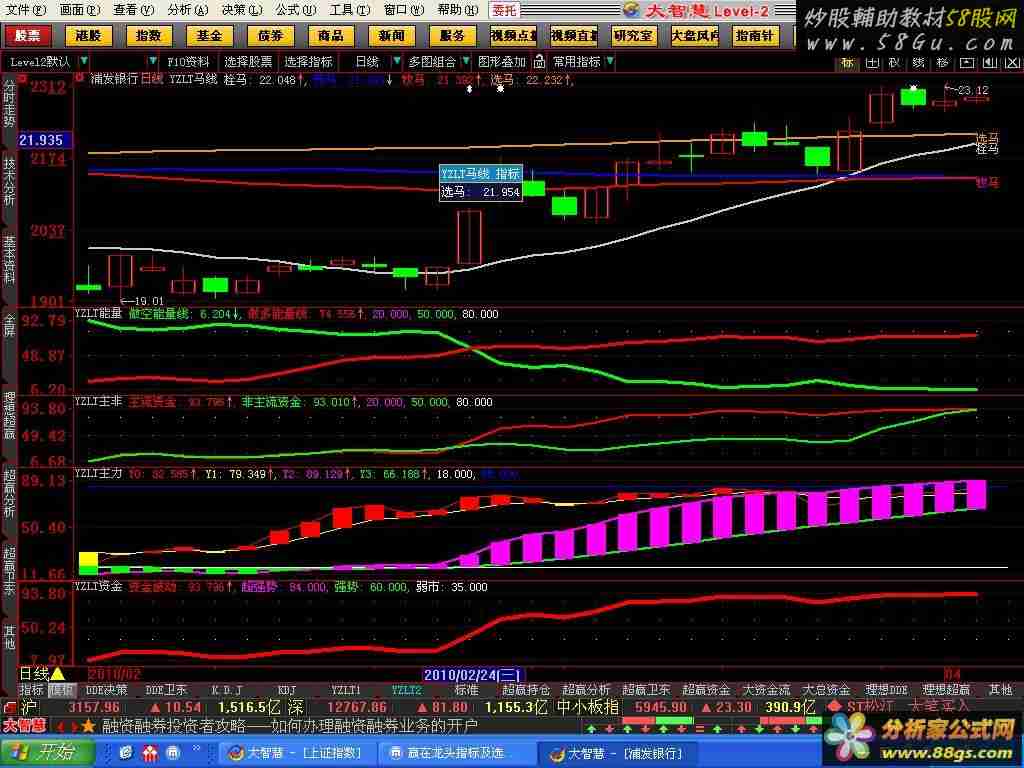Open the 公式(U) menu
Screen dimensions: 1024x768
pyautogui.click(x=296, y=10)
